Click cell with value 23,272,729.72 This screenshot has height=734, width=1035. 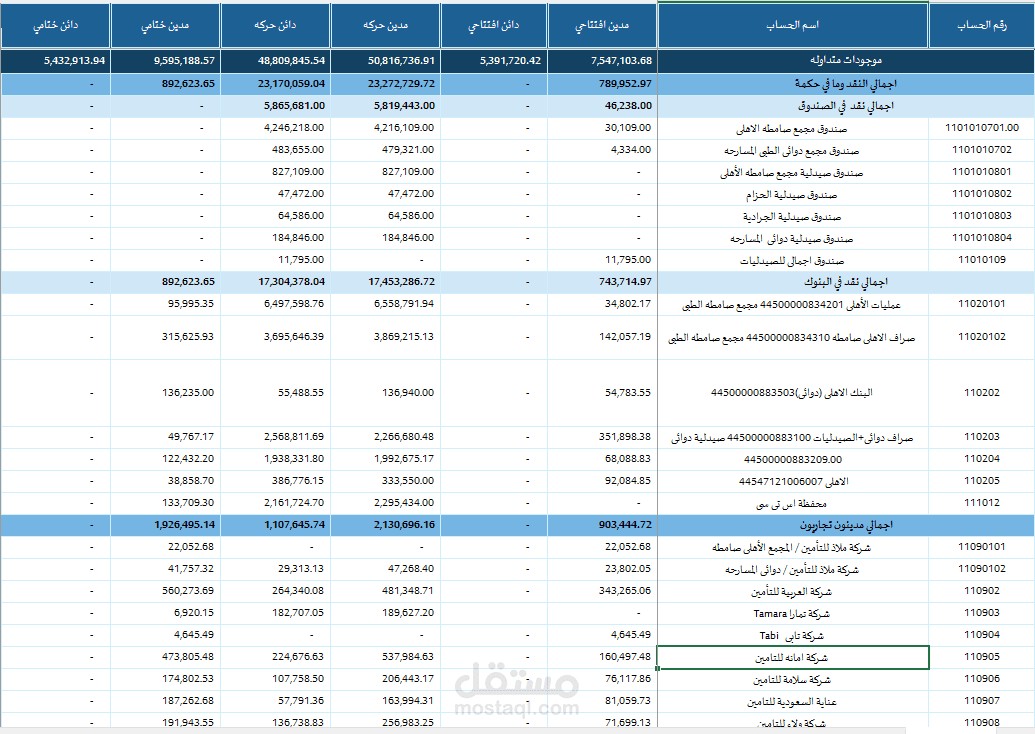[401, 84]
